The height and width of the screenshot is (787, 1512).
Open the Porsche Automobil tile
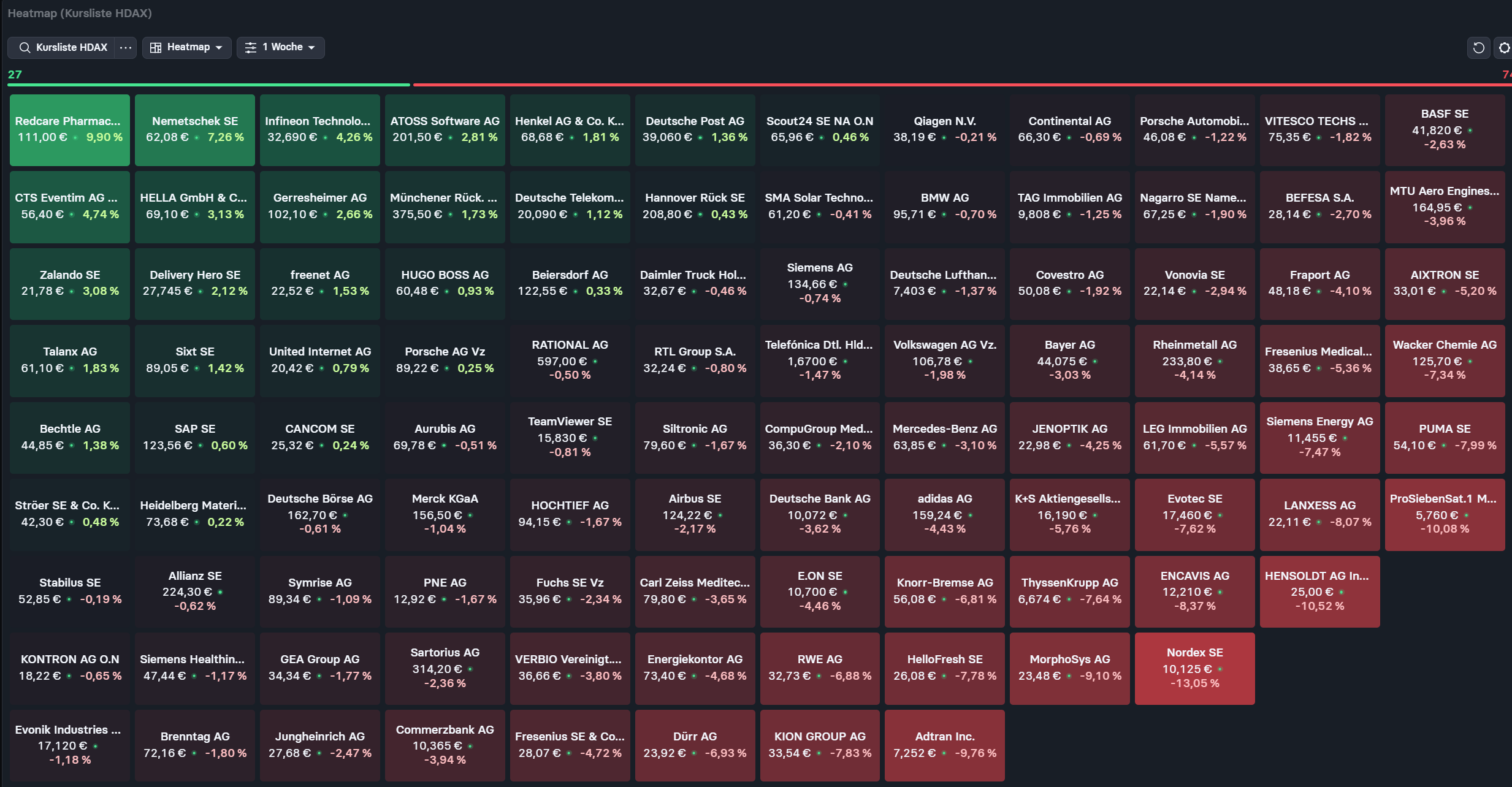click(1194, 130)
